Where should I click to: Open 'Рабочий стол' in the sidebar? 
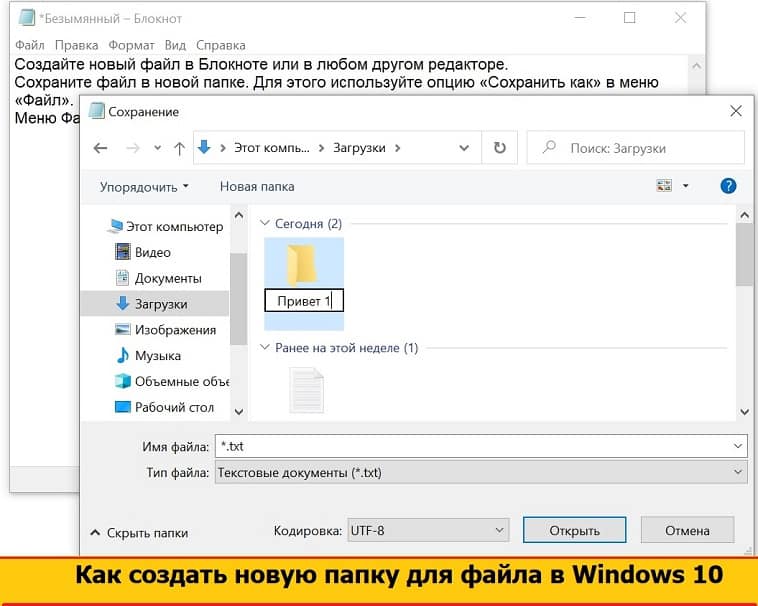point(164,407)
